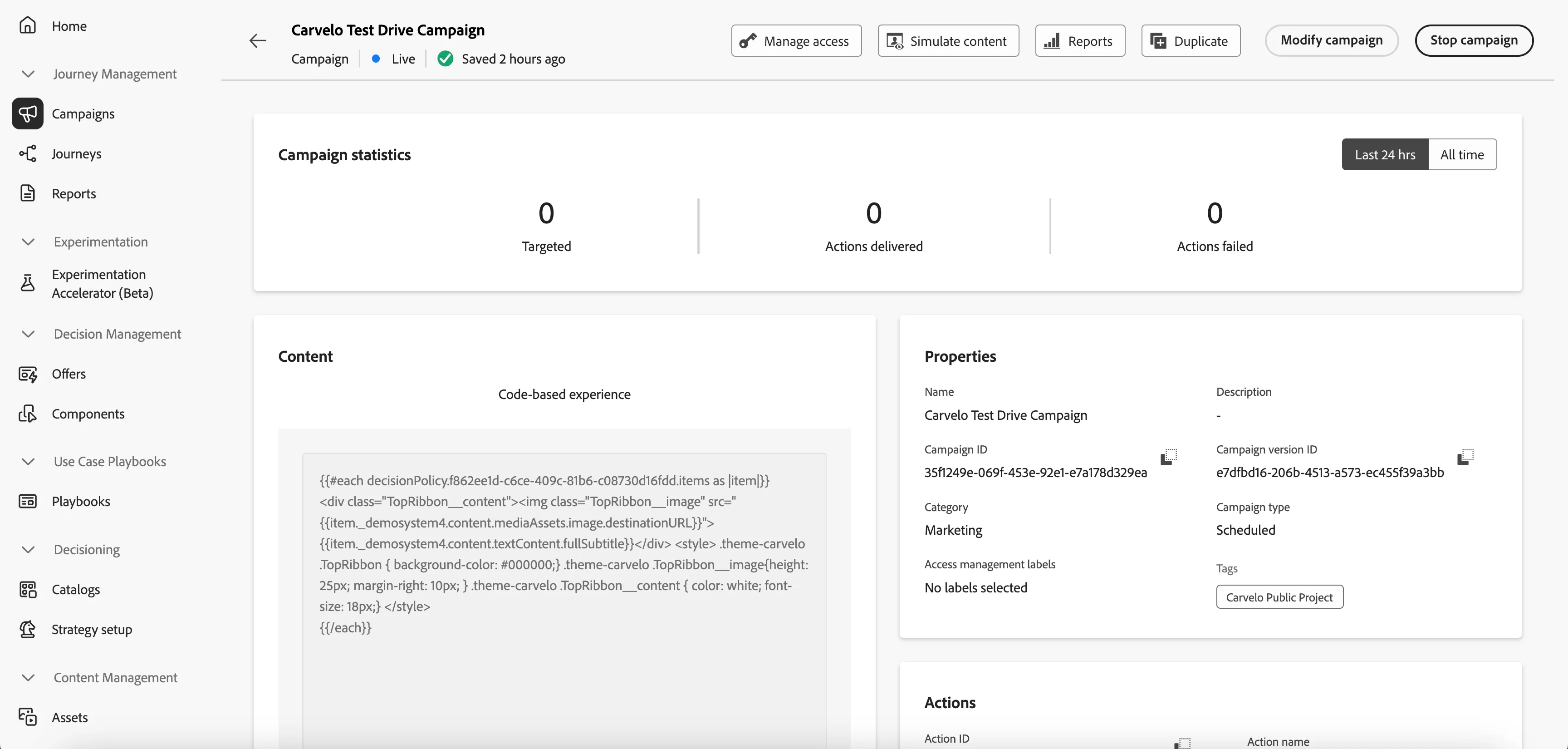The height and width of the screenshot is (749, 1568).
Task: Click Manage access button
Action: click(x=796, y=41)
